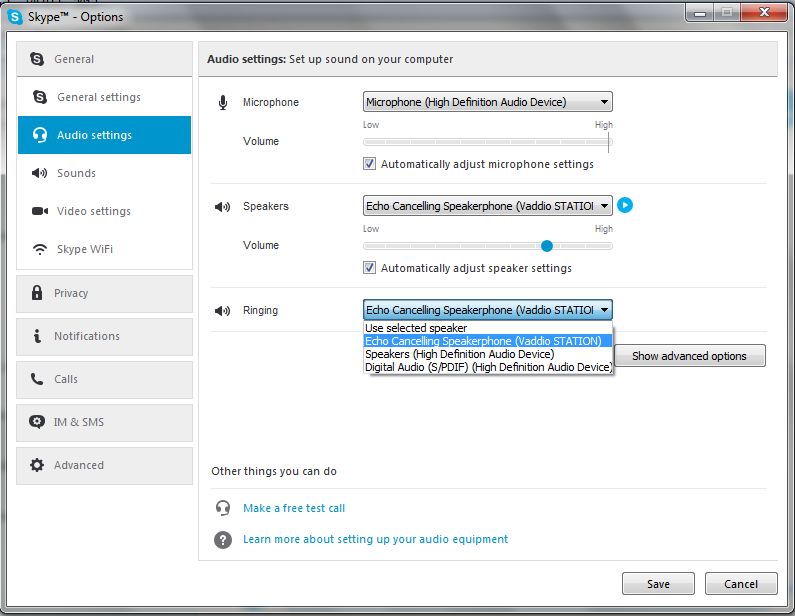Open the General section tab

[x=104, y=59]
